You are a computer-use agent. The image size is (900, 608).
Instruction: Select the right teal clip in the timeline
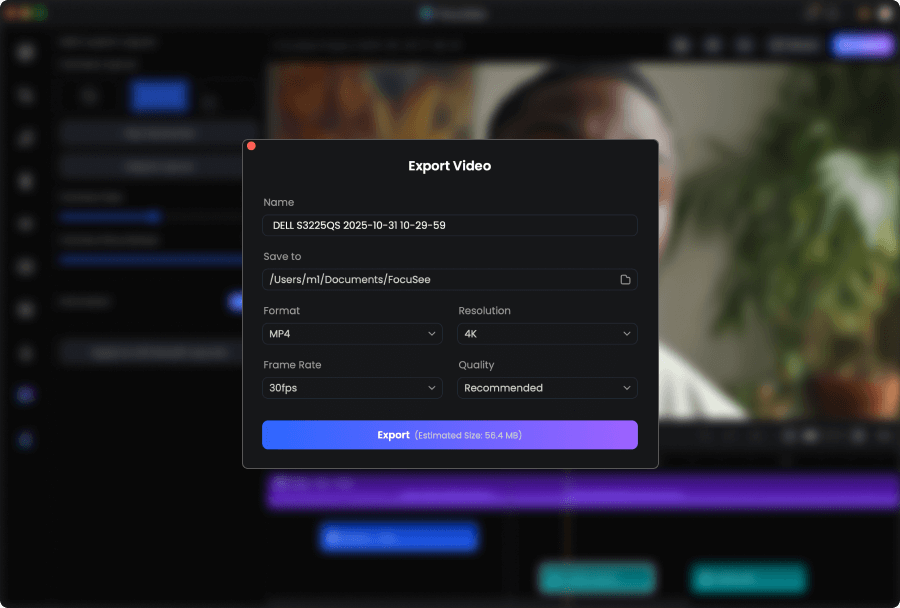(x=748, y=578)
